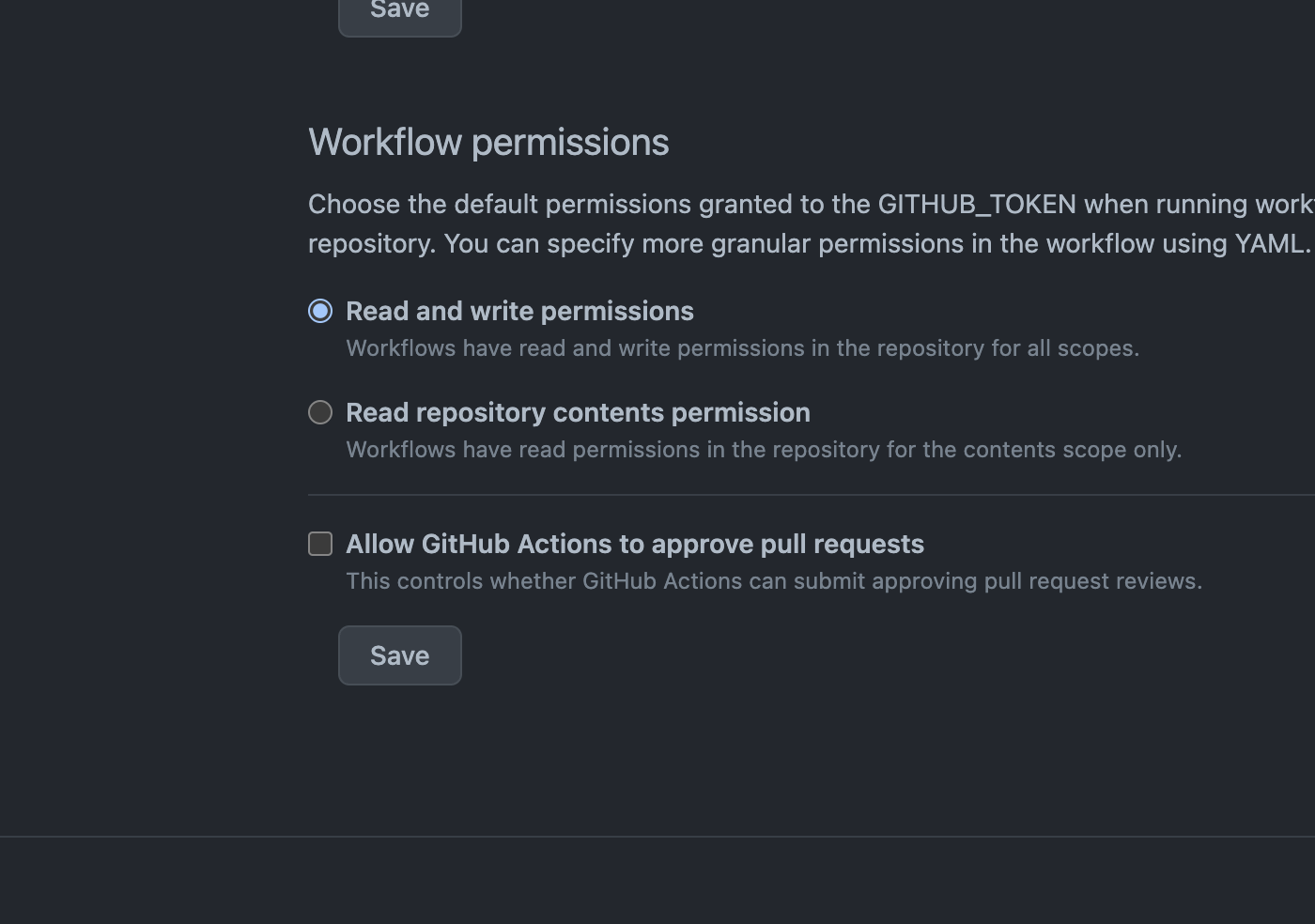
Task: Click the GITHUB_TOKEN word in the description
Action: click(977, 205)
